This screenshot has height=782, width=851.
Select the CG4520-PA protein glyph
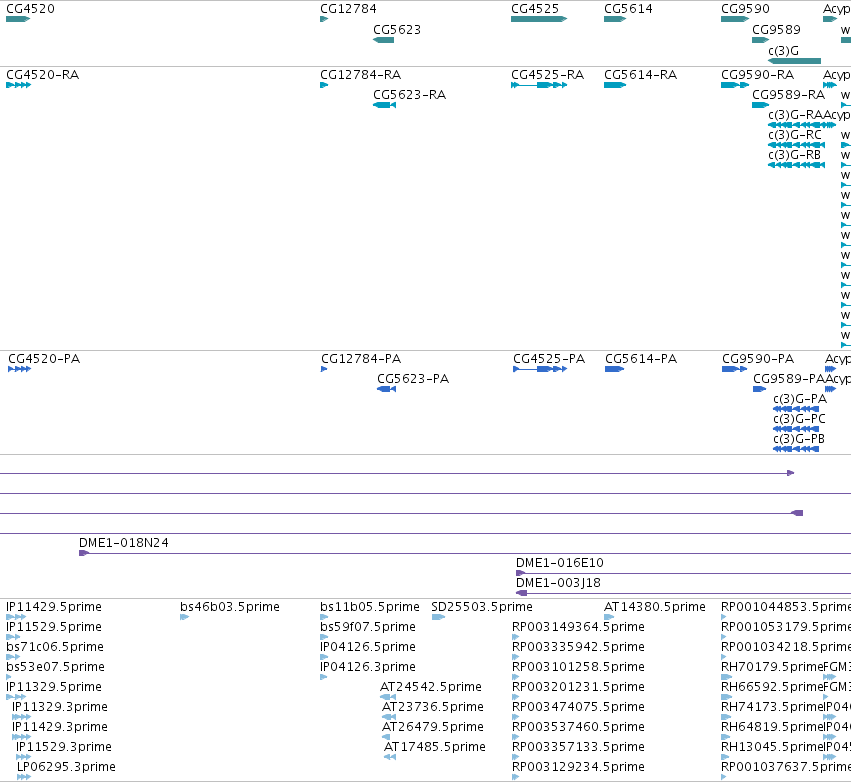[x=20, y=370]
